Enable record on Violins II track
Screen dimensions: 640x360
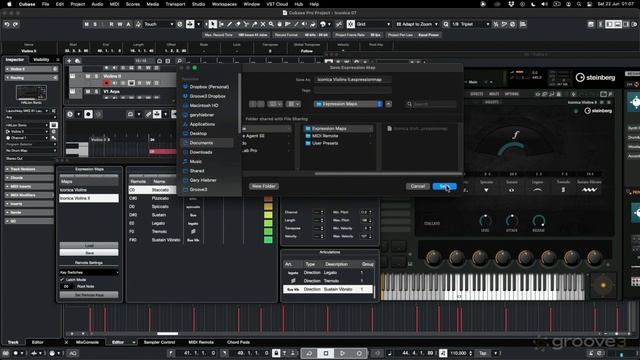tap(107, 83)
